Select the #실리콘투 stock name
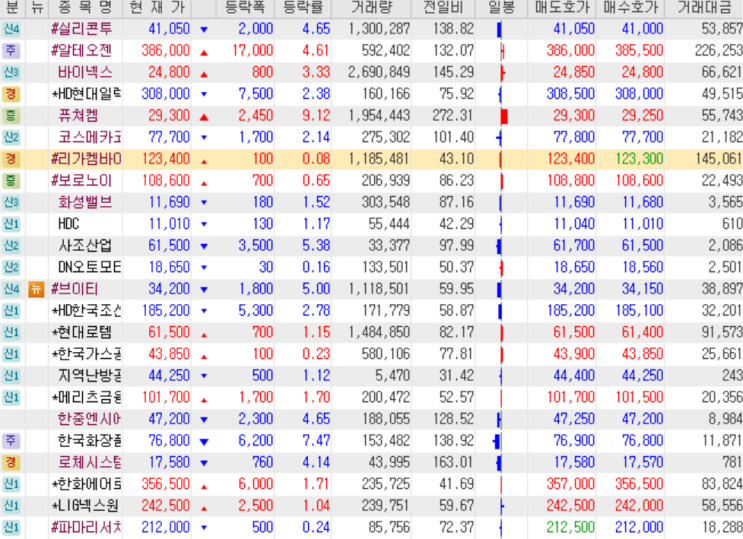743x539 pixels. 82,29
